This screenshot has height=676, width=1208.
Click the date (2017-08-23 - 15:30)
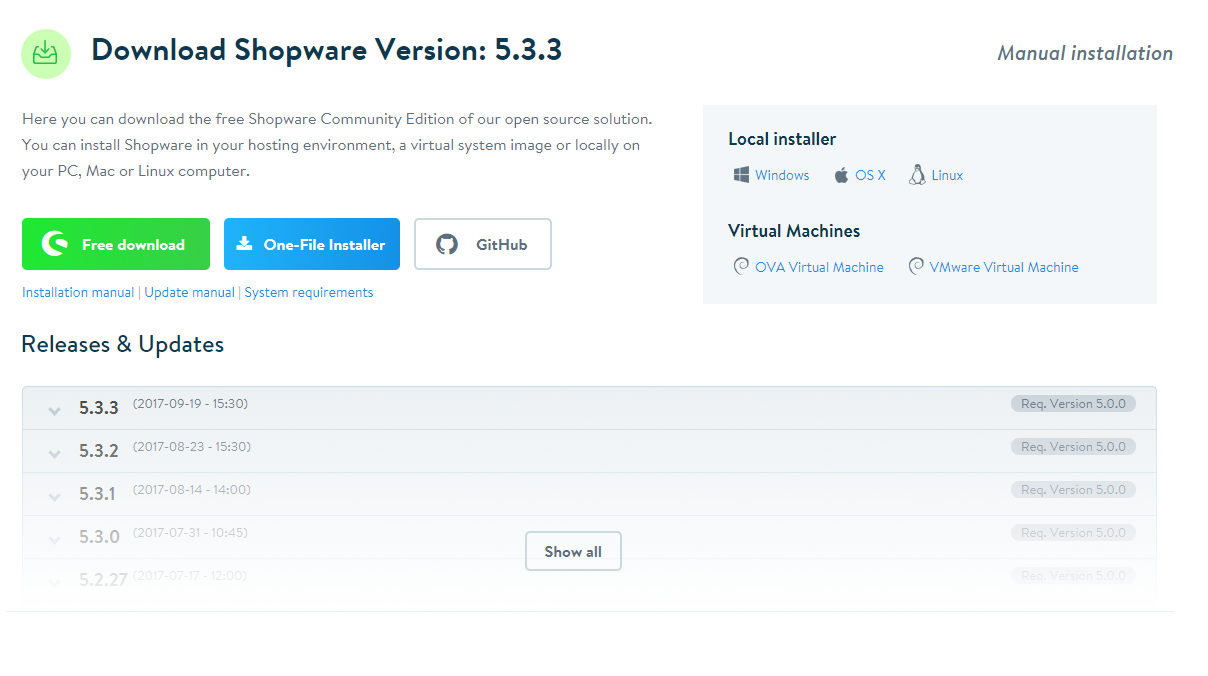(x=191, y=447)
